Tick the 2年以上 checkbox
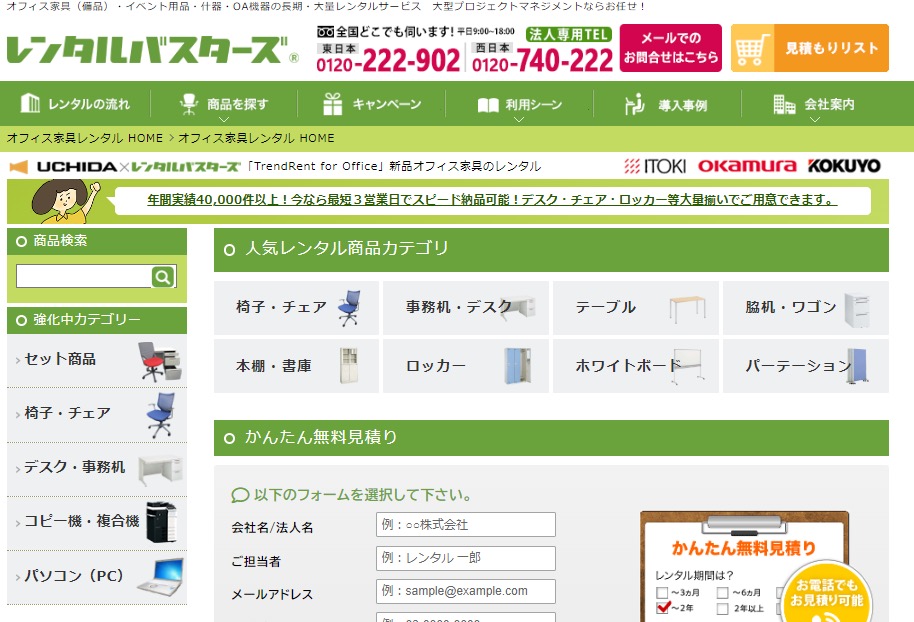Viewport: 914px width, 622px height. pos(723,609)
